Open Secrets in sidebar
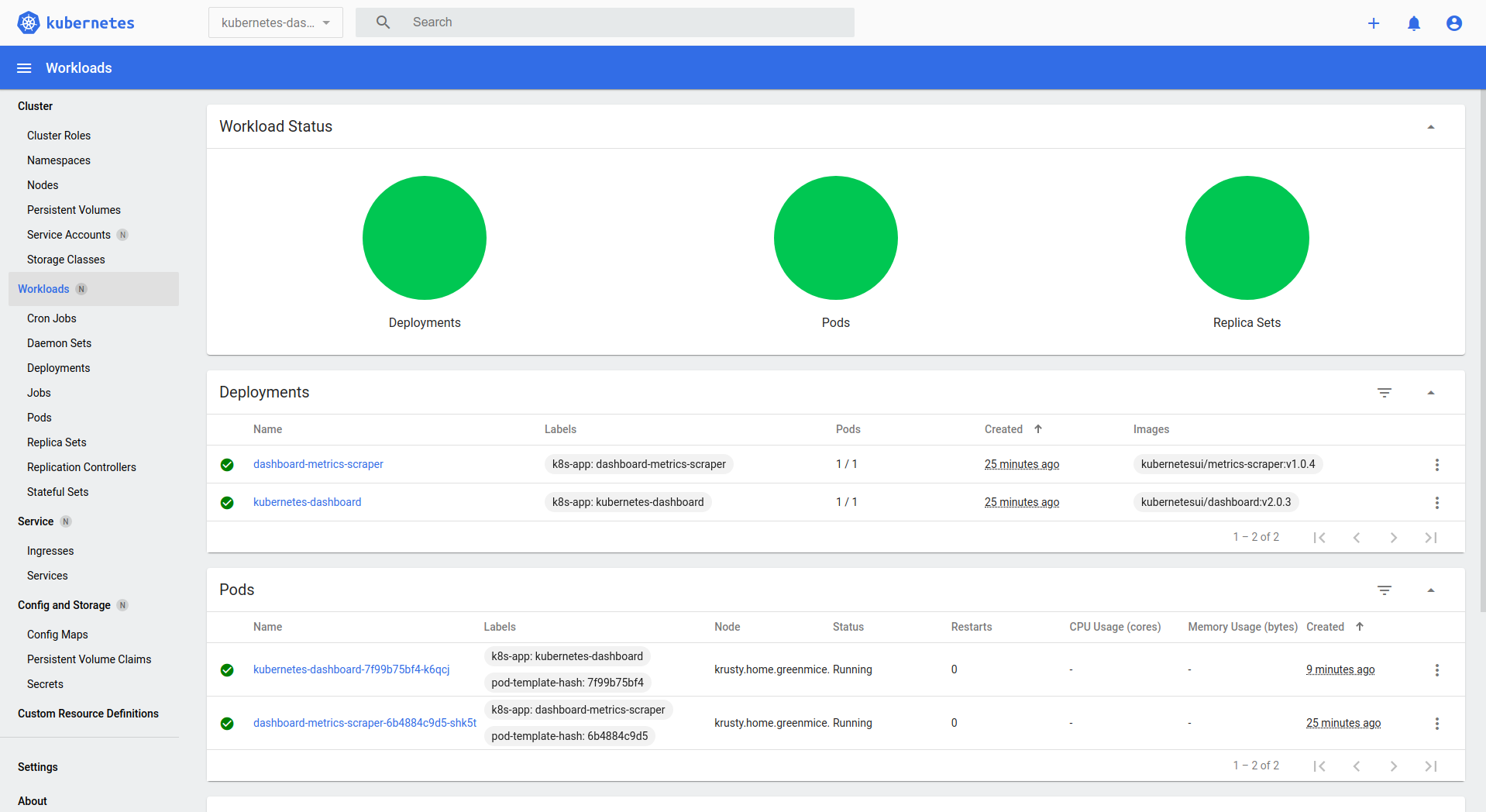The image size is (1486, 812). click(x=45, y=684)
